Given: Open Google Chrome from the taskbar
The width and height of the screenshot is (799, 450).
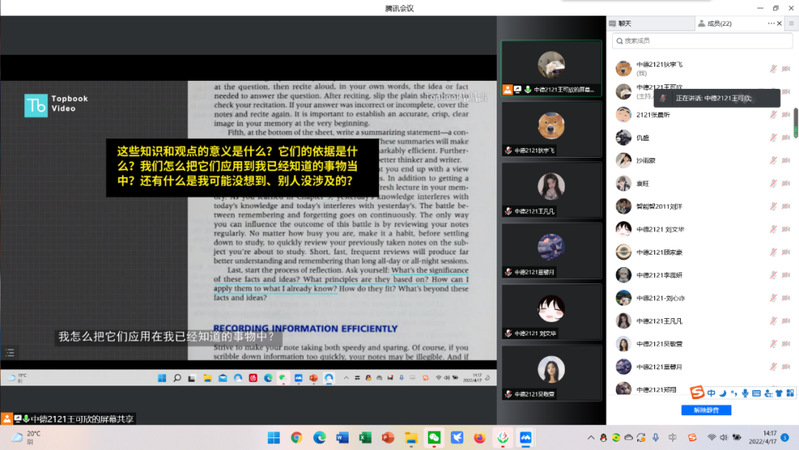Looking at the screenshot, I should (x=297, y=438).
